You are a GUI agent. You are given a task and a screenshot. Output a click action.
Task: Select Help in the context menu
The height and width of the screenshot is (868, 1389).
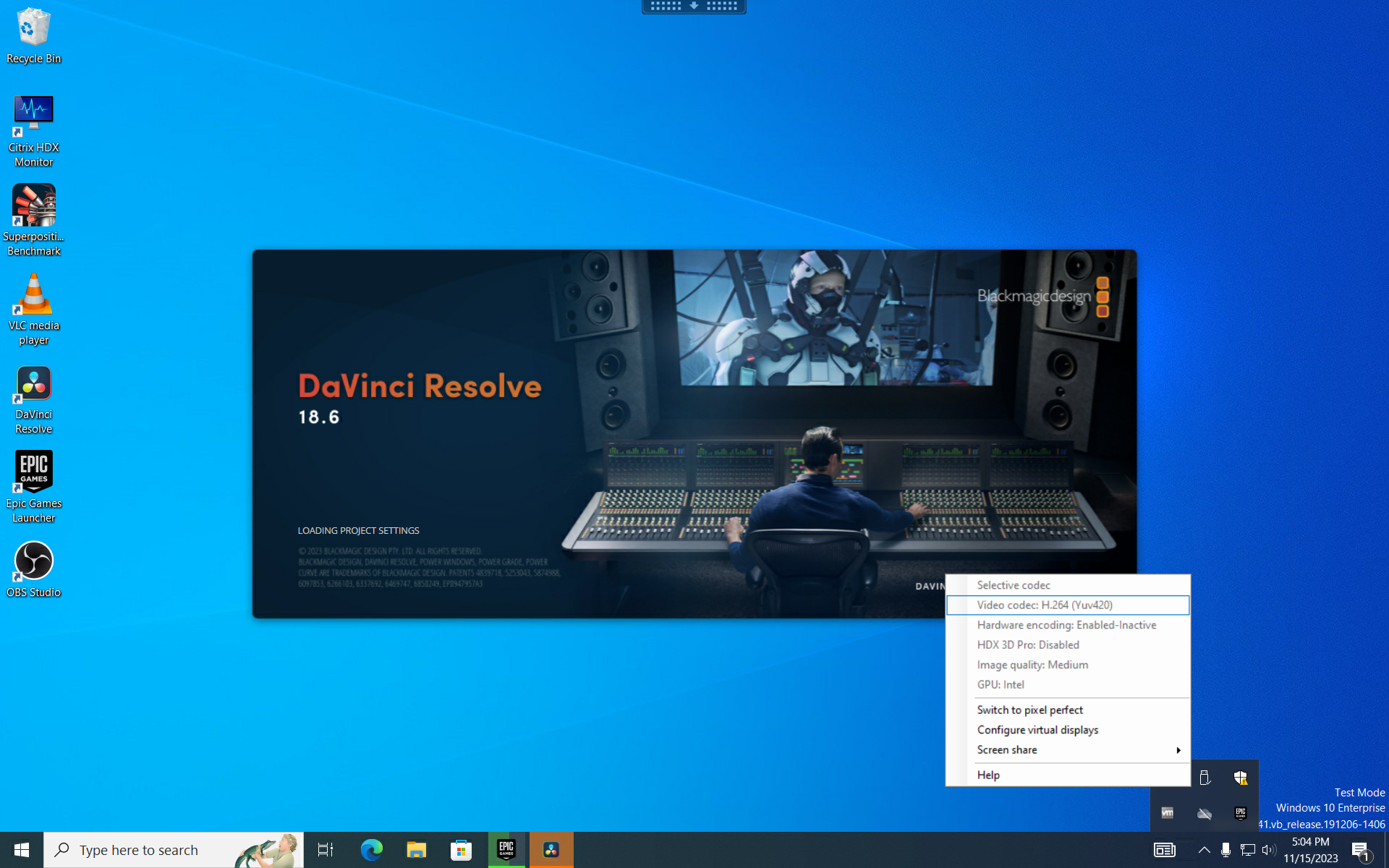point(988,775)
